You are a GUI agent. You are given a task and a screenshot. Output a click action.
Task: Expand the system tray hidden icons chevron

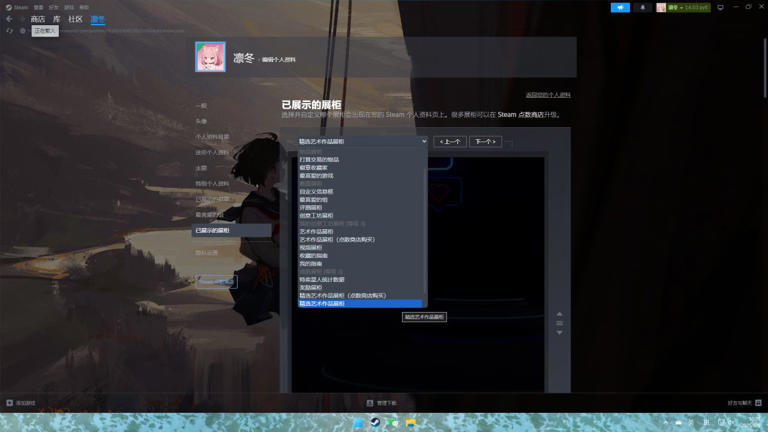[x=665, y=423]
